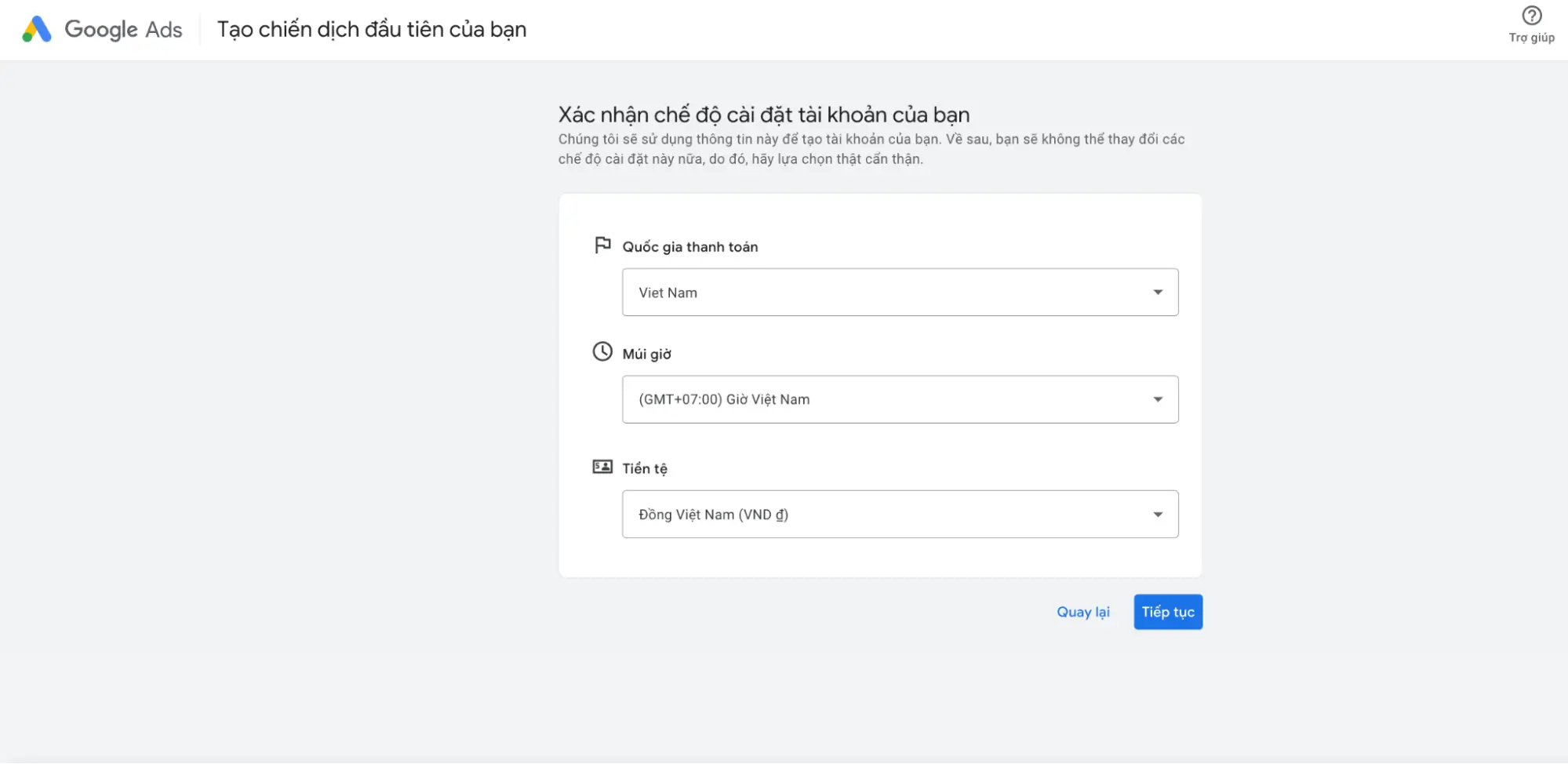
Task: Select the Quốc gia thanh toán label
Action: click(690, 247)
